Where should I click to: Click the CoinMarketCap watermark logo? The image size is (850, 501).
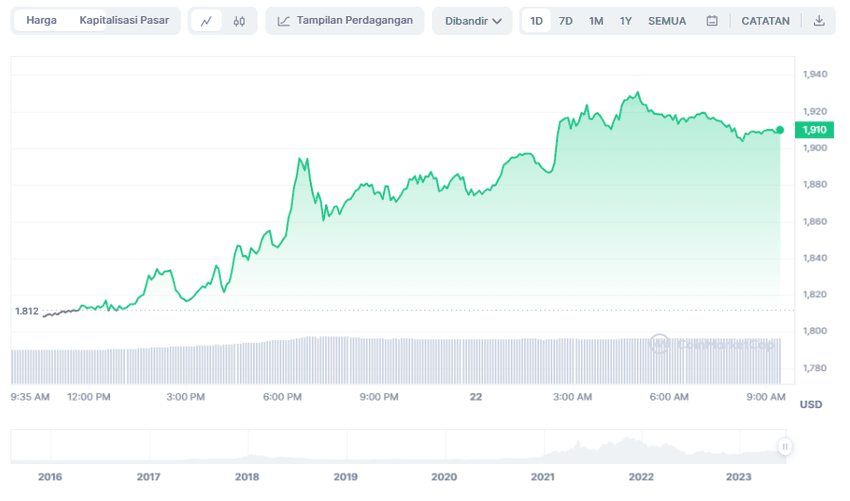coord(659,343)
